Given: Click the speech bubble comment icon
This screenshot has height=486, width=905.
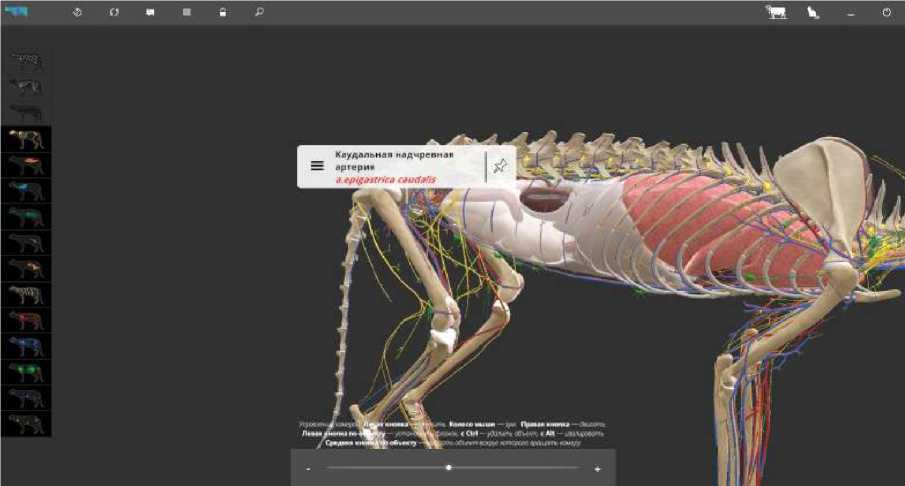Looking at the screenshot, I should pos(150,13).
